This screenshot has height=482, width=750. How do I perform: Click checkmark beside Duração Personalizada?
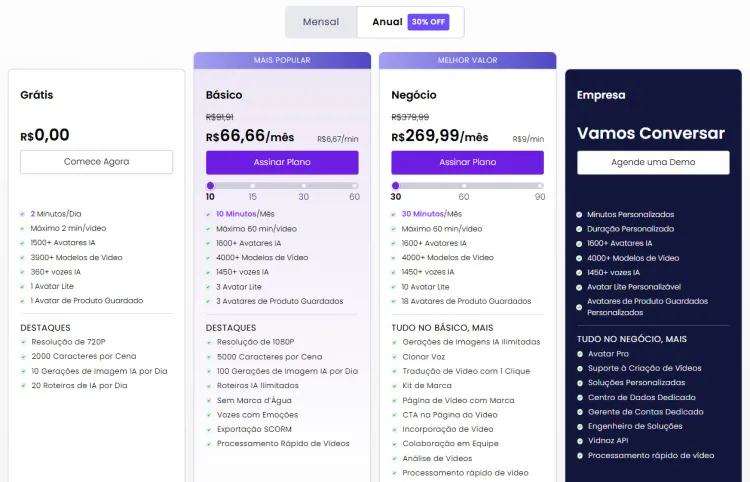point(579,230)
